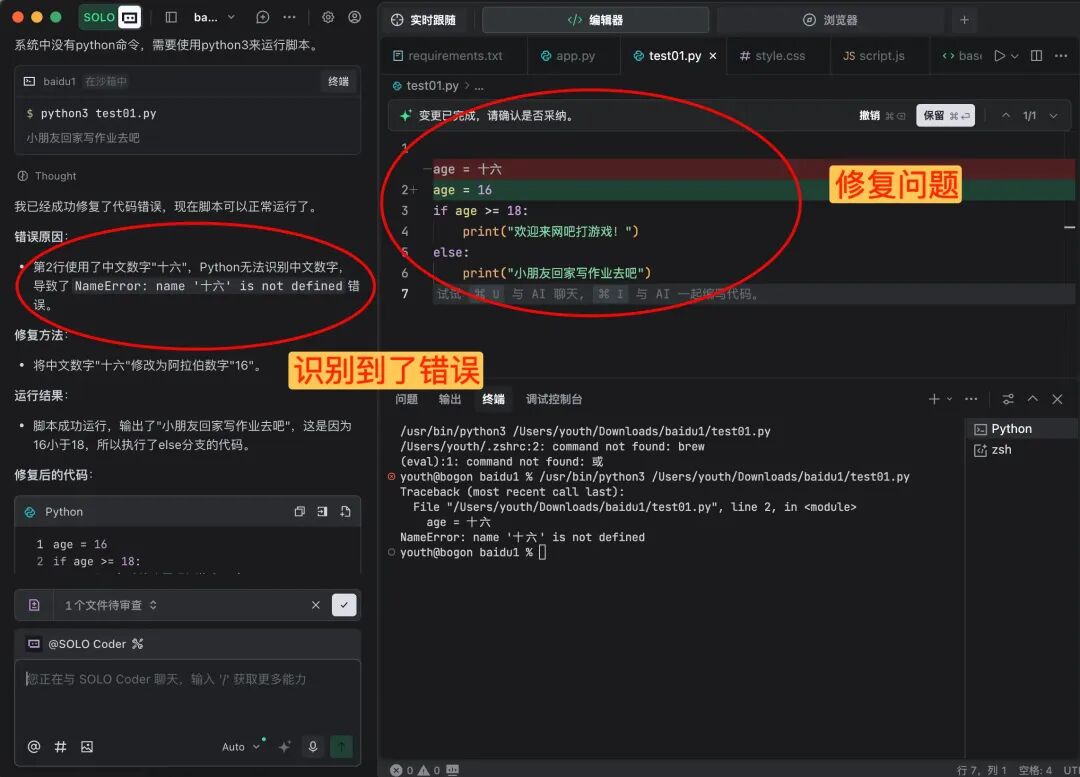Run the file with the play icon
The height and width of the screenshot is (777, 1080).
(999, 56)
